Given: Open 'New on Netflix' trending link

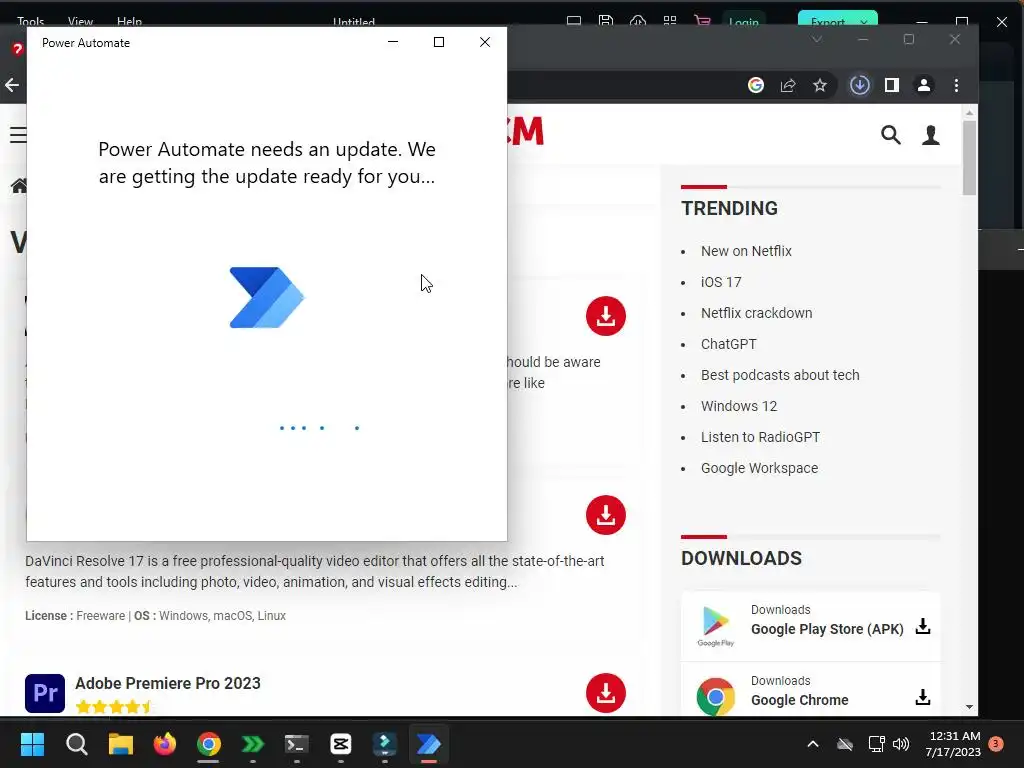Looking at the screenshot, I should point(746,251).
